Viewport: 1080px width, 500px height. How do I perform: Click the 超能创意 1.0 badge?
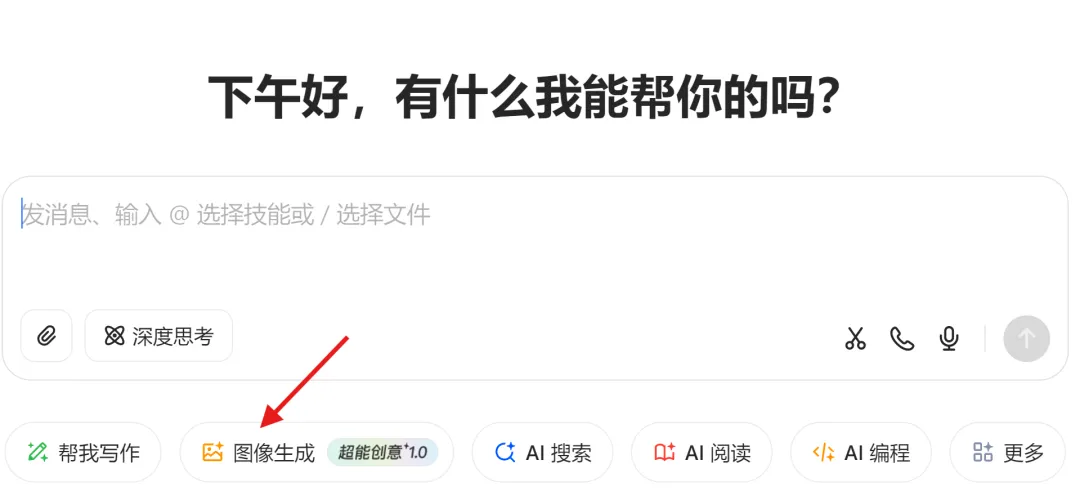383,452
